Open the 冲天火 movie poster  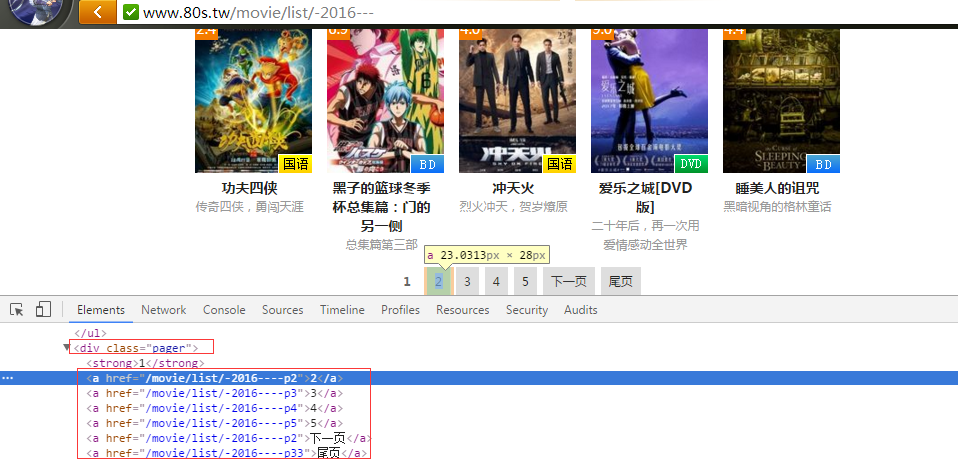pos(517,100)
